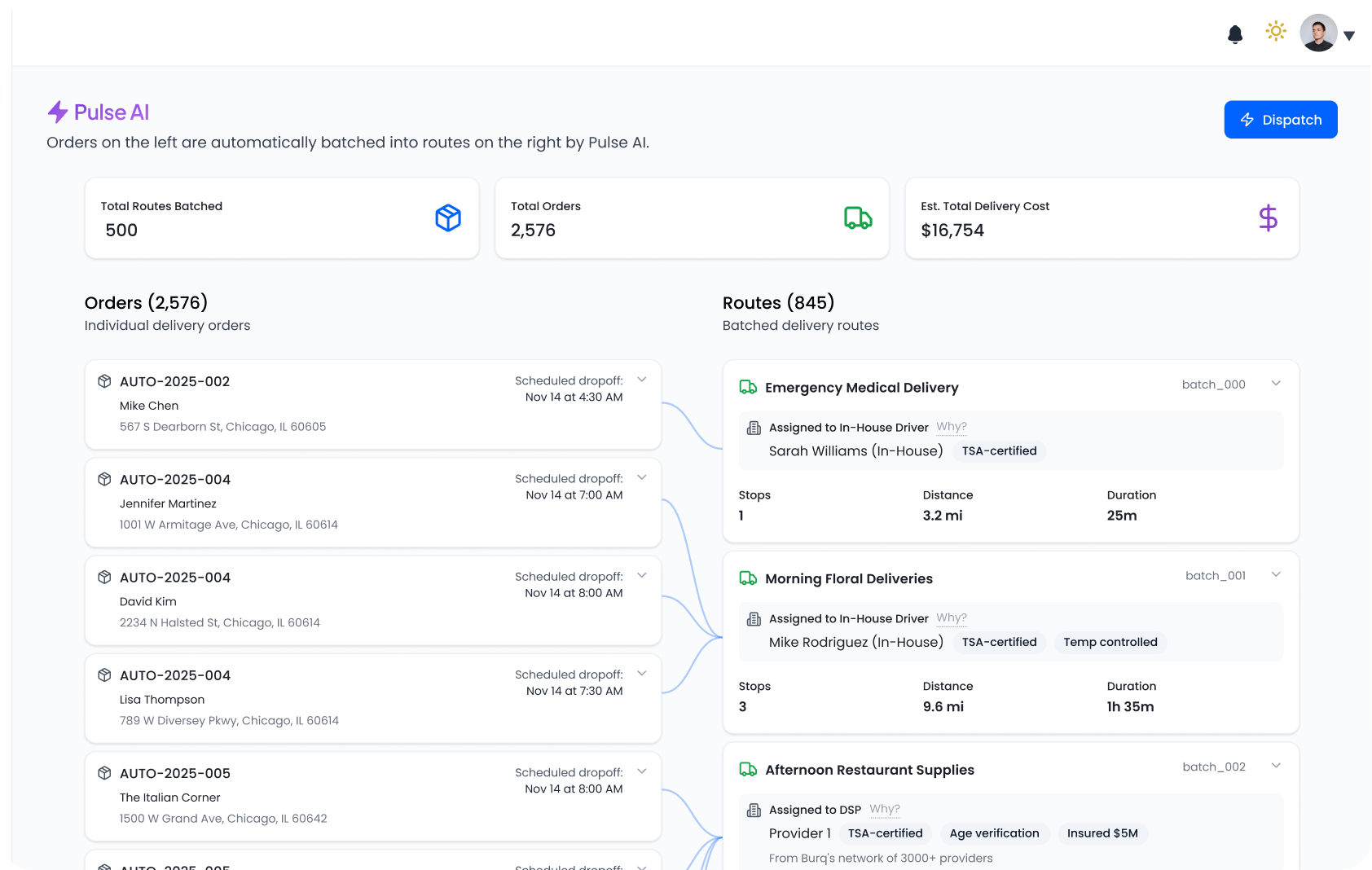
Task: Click the building icon by Sarah Williams' assignment
Action: point(754,428)
